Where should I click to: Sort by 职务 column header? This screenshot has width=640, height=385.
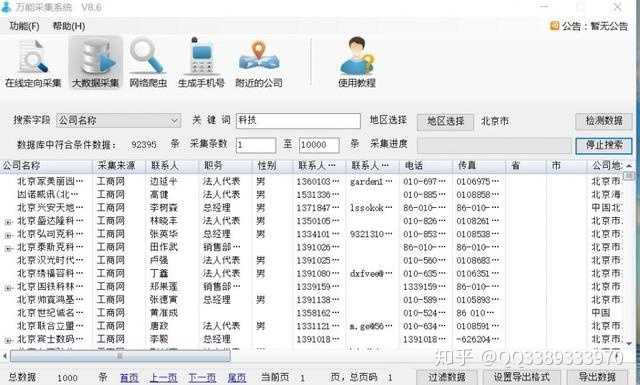(x=226, y=166)
